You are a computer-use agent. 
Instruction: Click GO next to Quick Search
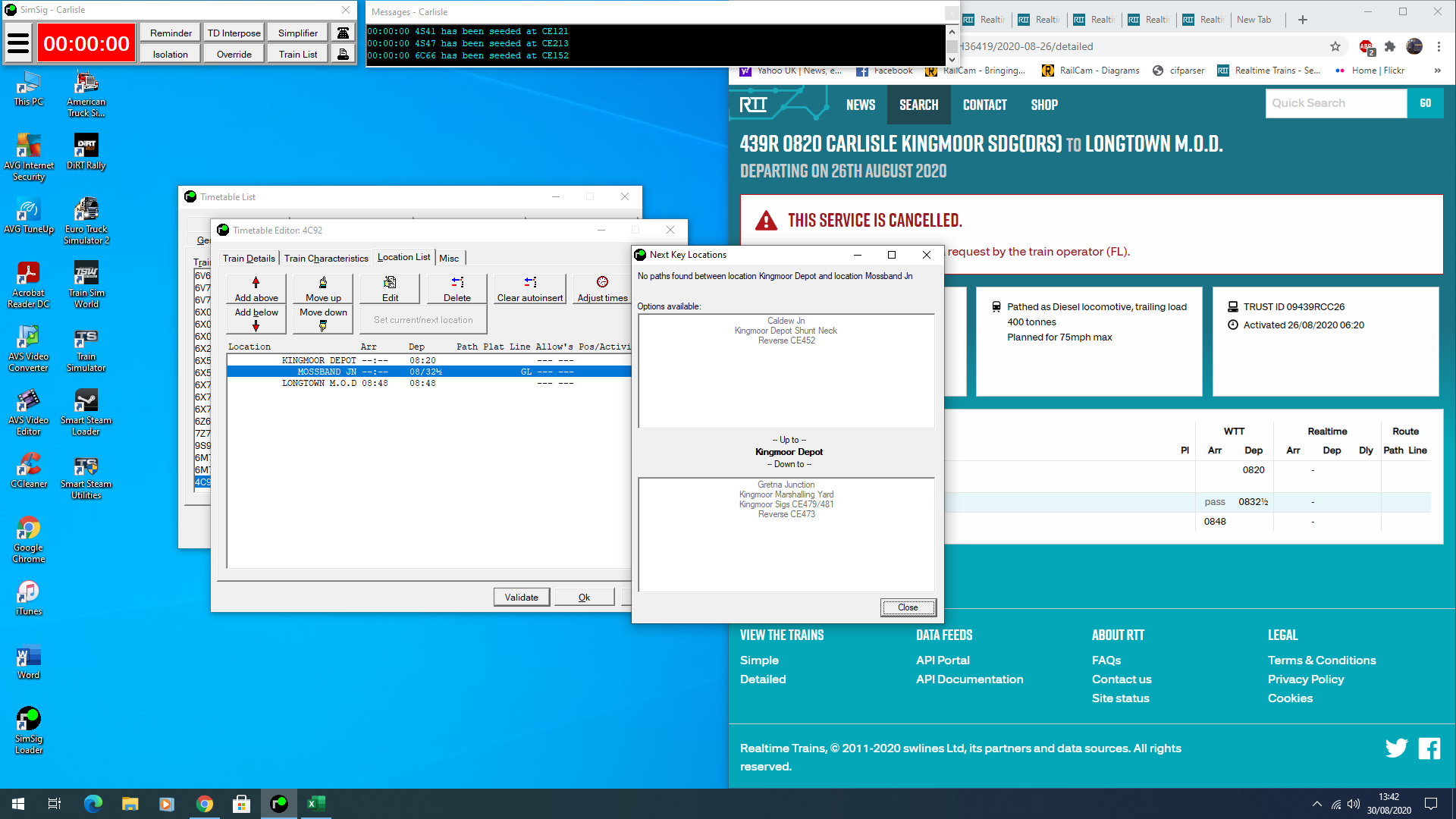pos(1426,103)
